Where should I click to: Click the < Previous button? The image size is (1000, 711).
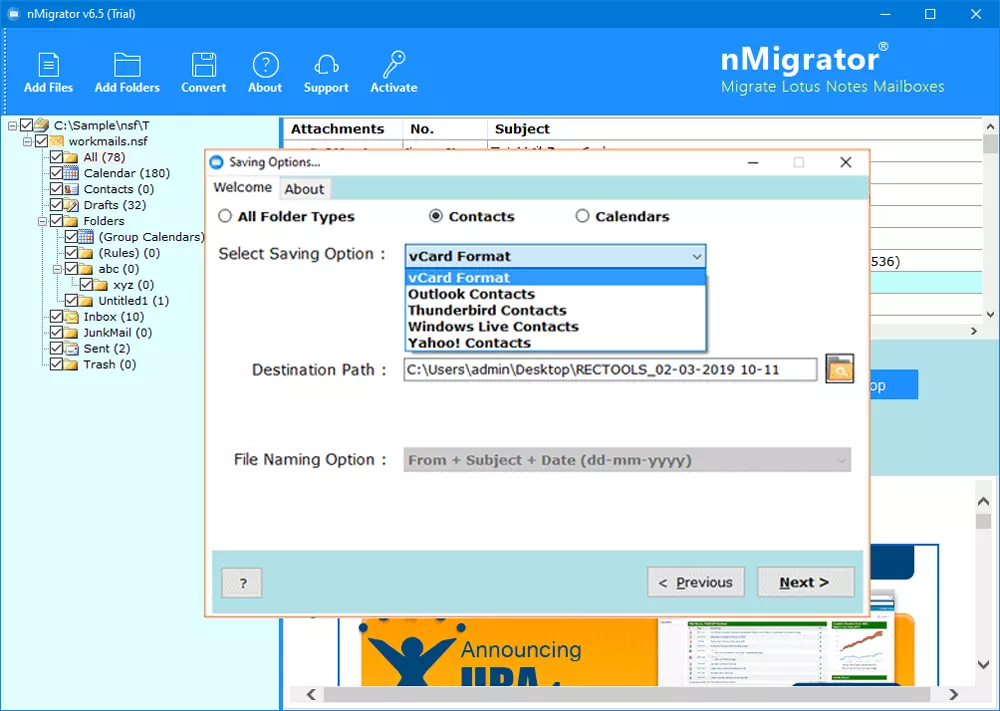(696, 582)
